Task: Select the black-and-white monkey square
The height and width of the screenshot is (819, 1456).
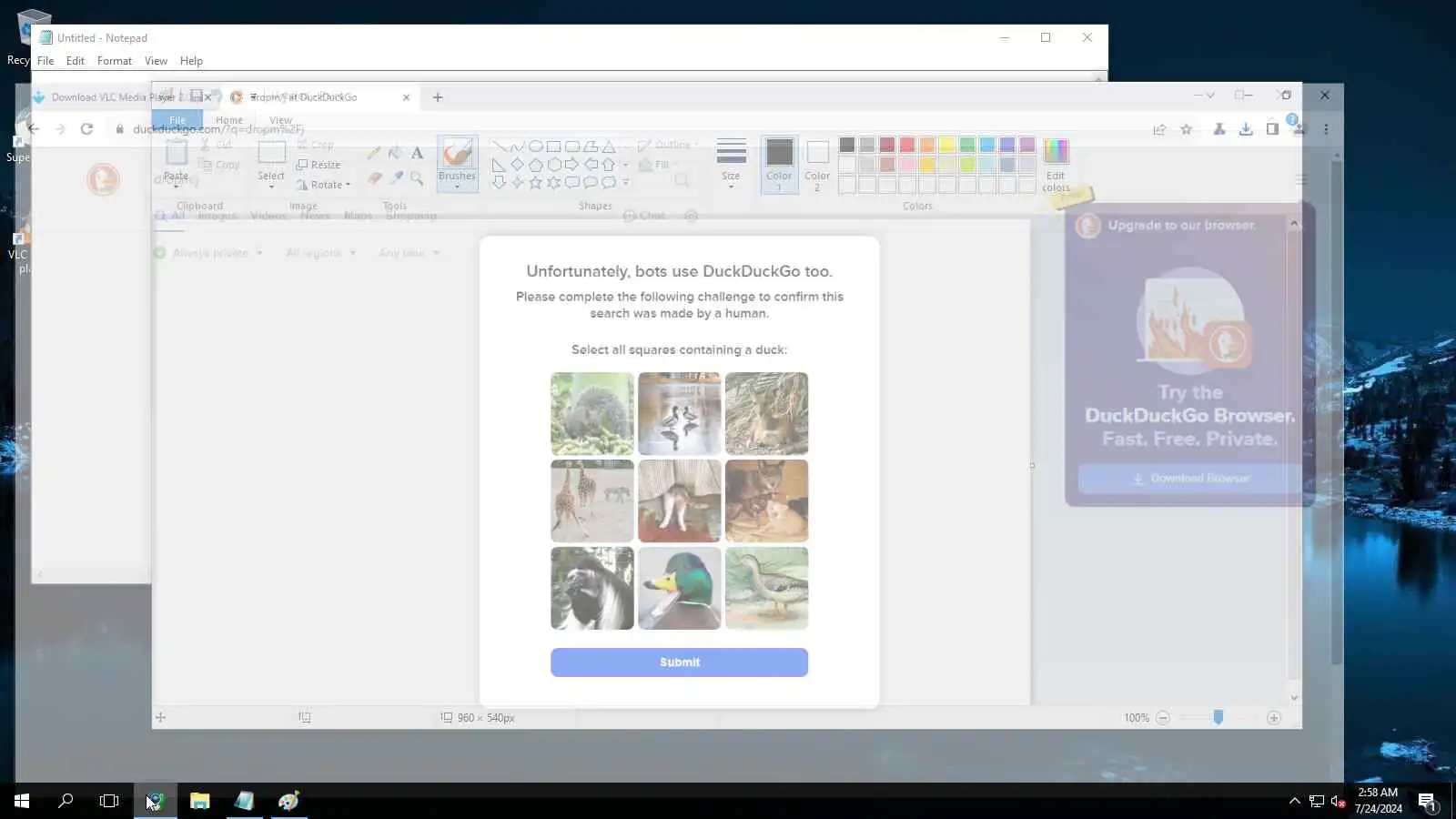Action: [x=591, y=588]
